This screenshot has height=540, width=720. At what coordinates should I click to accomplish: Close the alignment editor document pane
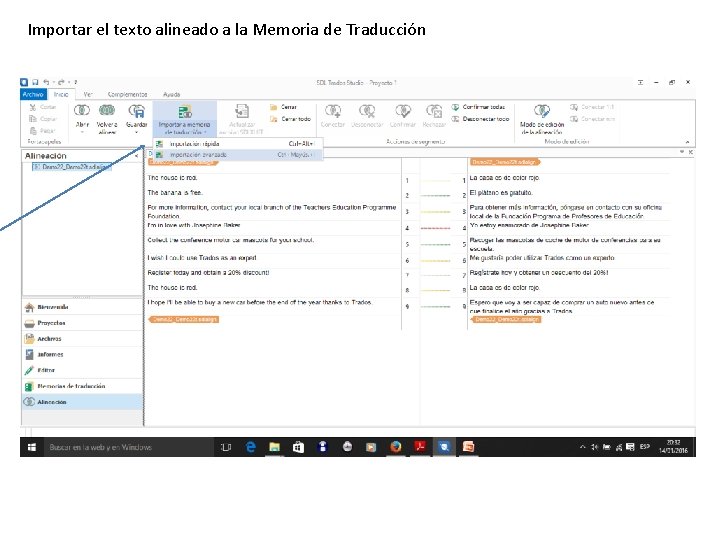tap(690, 152)
